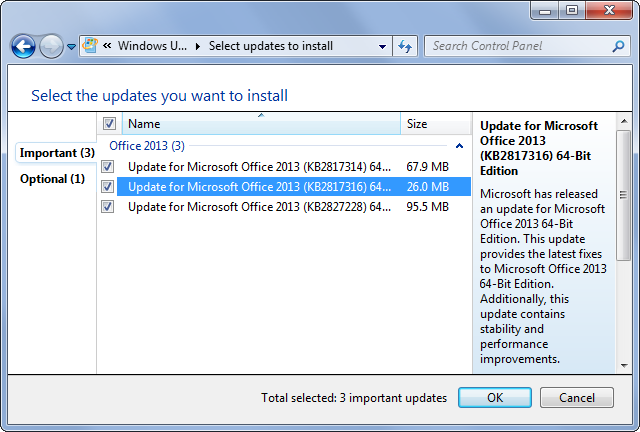Click the Forward navigation arrow
The image size is (640, 432).
click(x=51, y=46)
